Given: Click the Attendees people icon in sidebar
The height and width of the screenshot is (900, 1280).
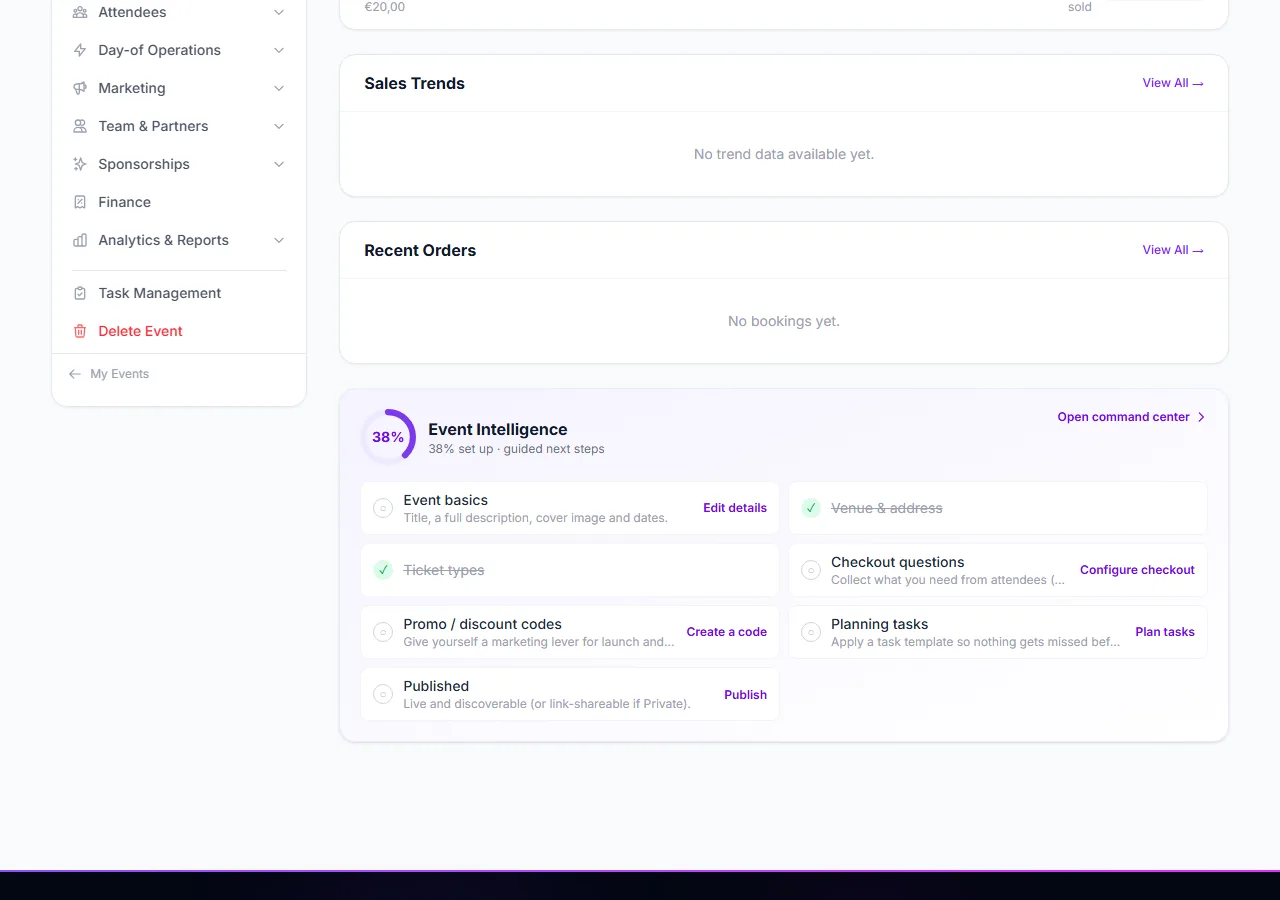Looking at the screenshot, I should pos(80,12).
